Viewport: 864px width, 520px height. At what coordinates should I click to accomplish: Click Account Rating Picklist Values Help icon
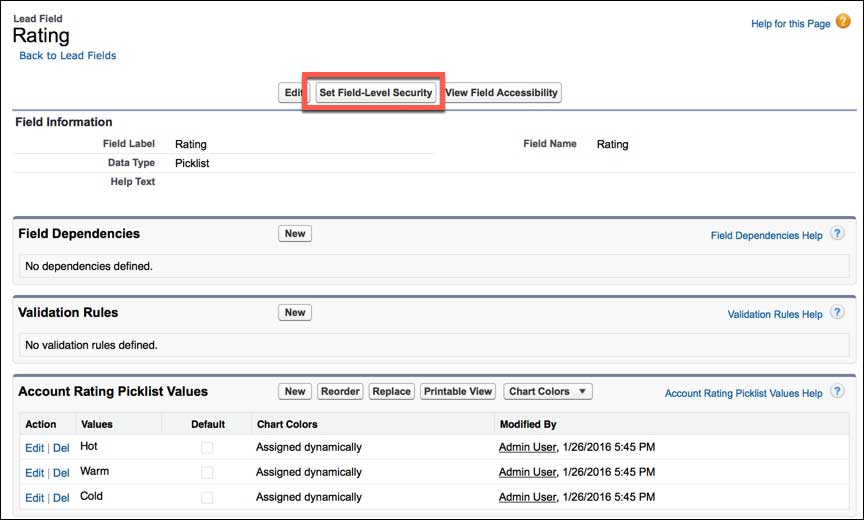pos(837,393)
